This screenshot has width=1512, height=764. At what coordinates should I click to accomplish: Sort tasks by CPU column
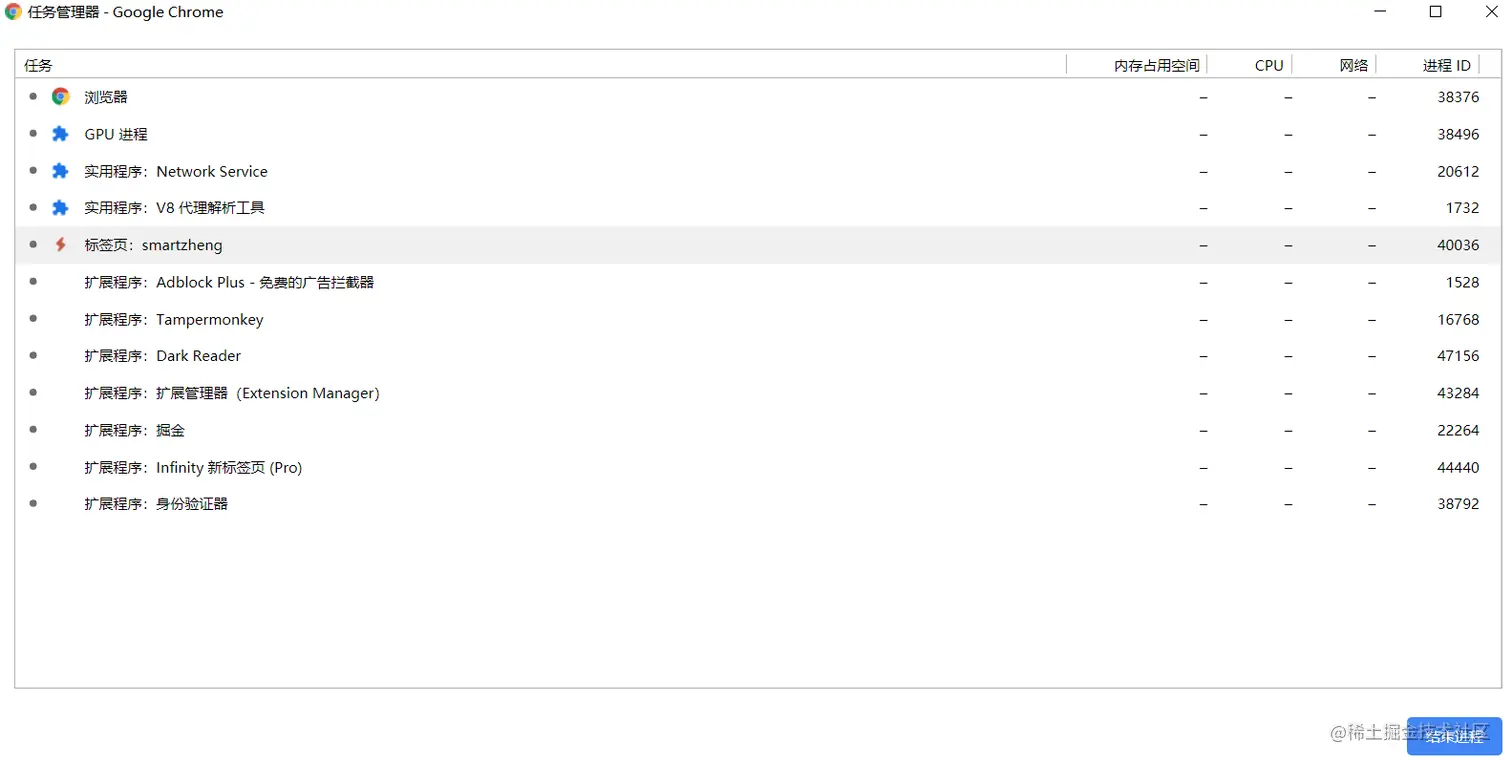(1268, 66)
